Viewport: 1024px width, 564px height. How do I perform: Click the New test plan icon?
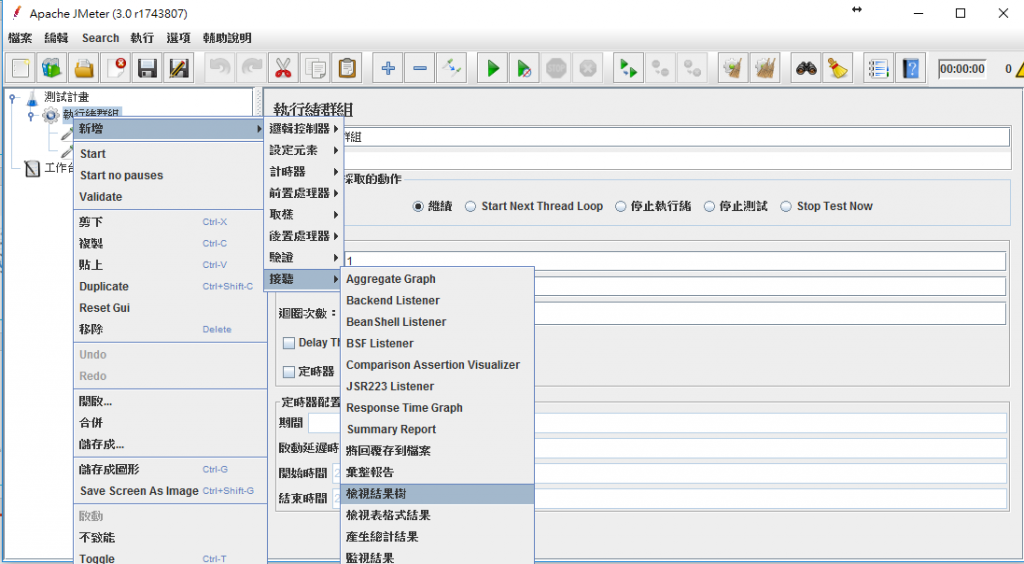[21, 68]
